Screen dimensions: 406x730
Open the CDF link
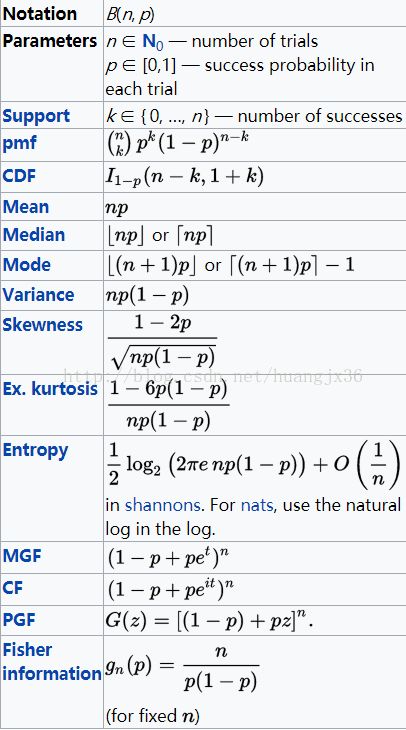pos(19,176)
